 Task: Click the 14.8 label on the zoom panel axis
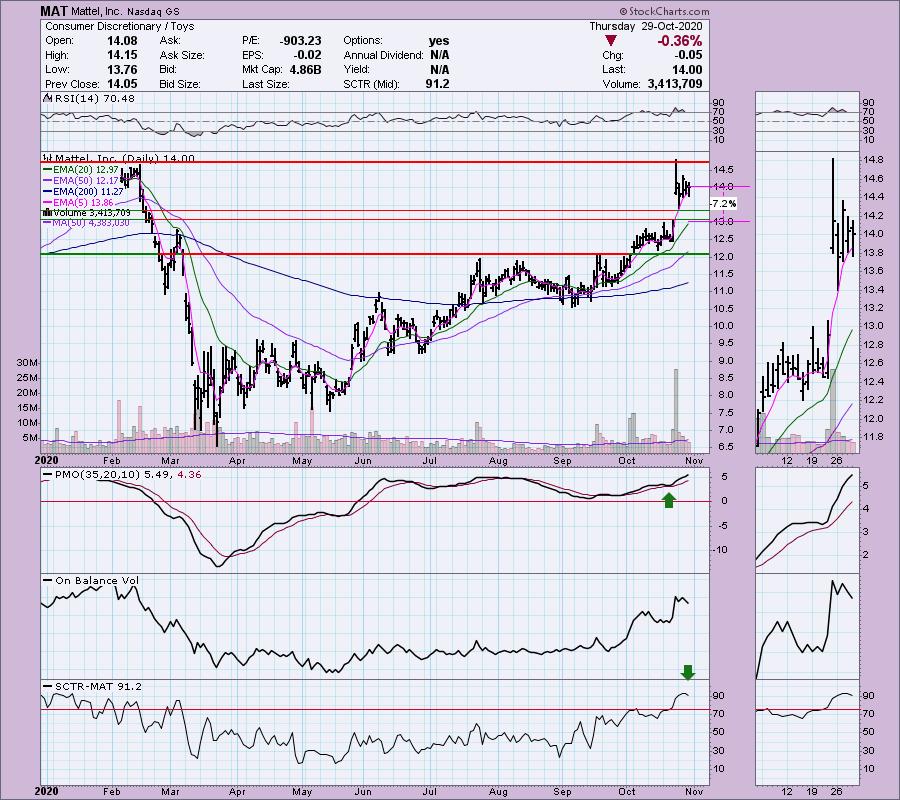(x=872, y=160)
